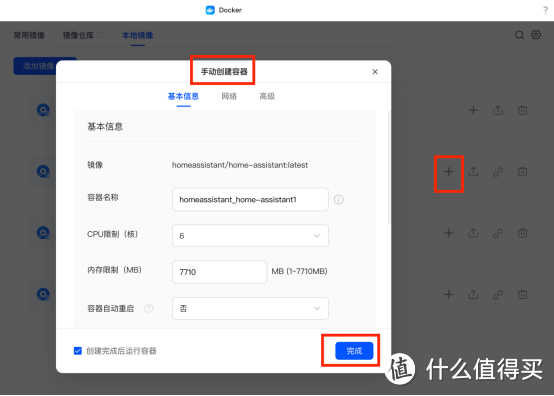Click the export icon in the second image row
The height and width of the screenshot is (396, 554).
pos(473,172)
